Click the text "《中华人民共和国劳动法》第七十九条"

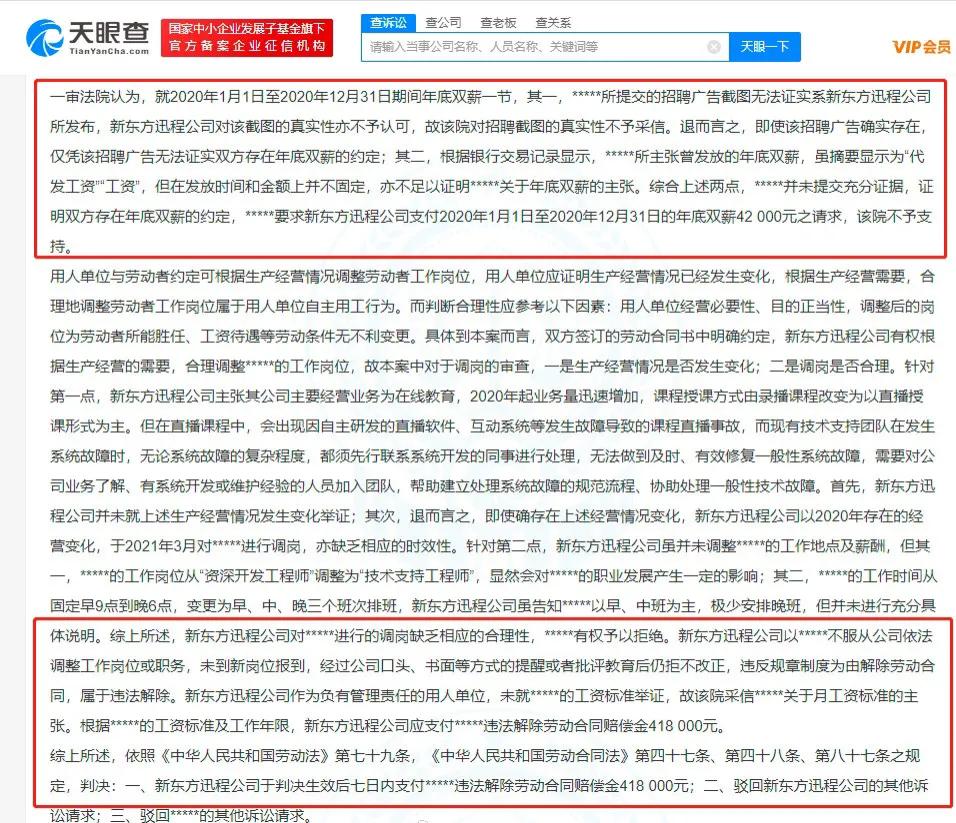pos(285,756)
